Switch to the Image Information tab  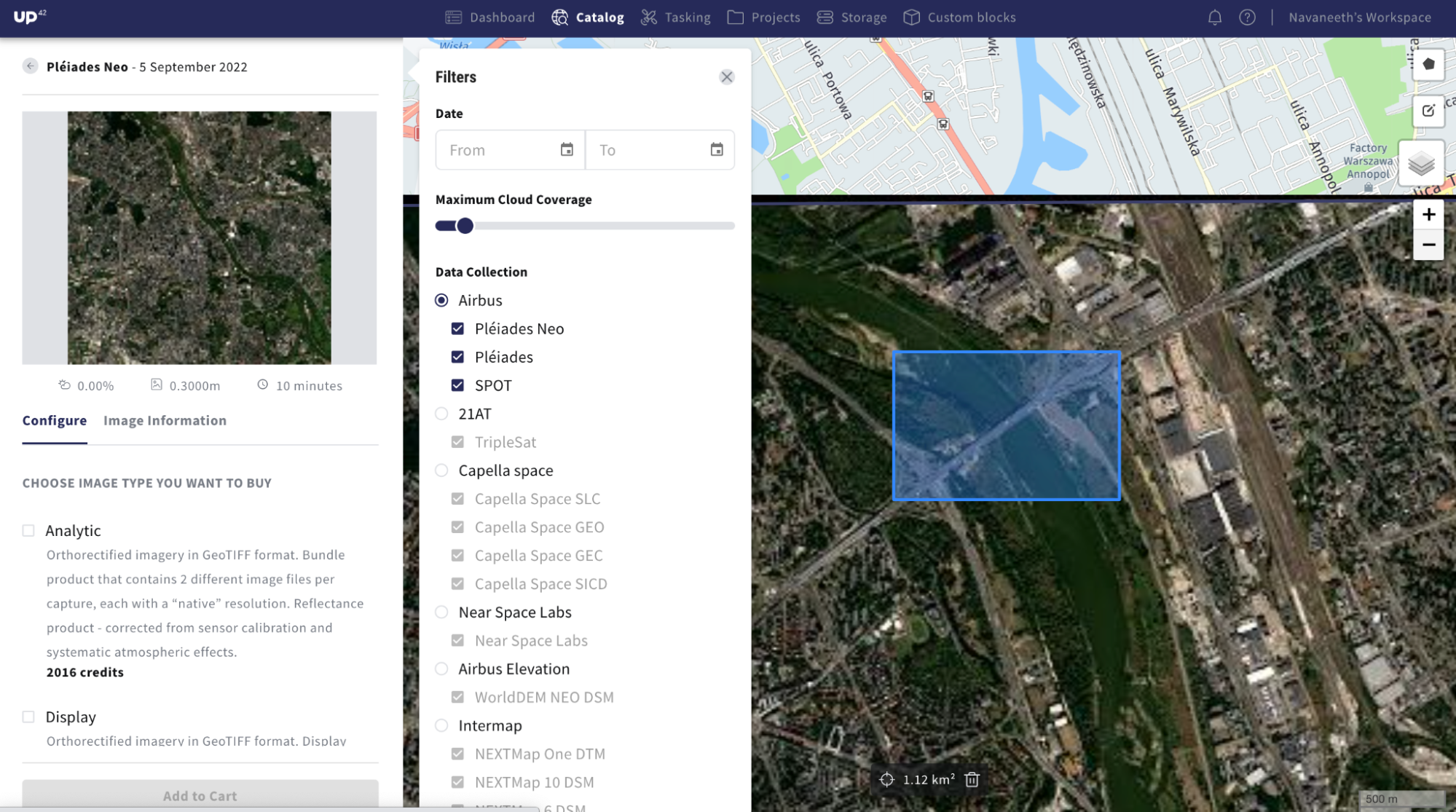[165, 421]
